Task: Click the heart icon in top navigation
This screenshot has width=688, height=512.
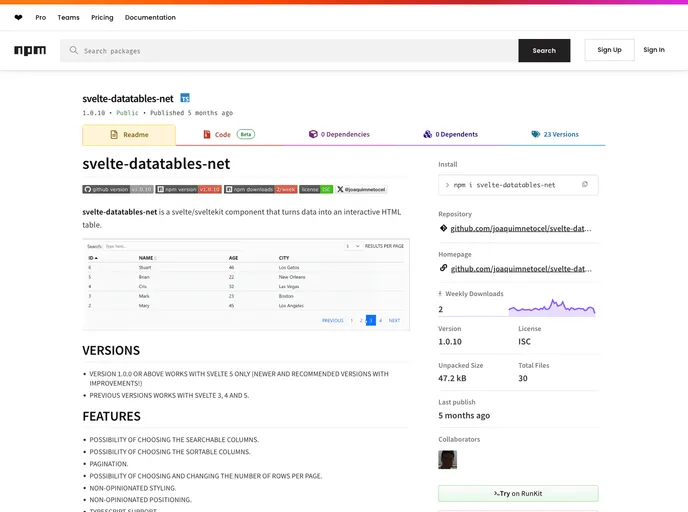Action: tap(18, 18)
